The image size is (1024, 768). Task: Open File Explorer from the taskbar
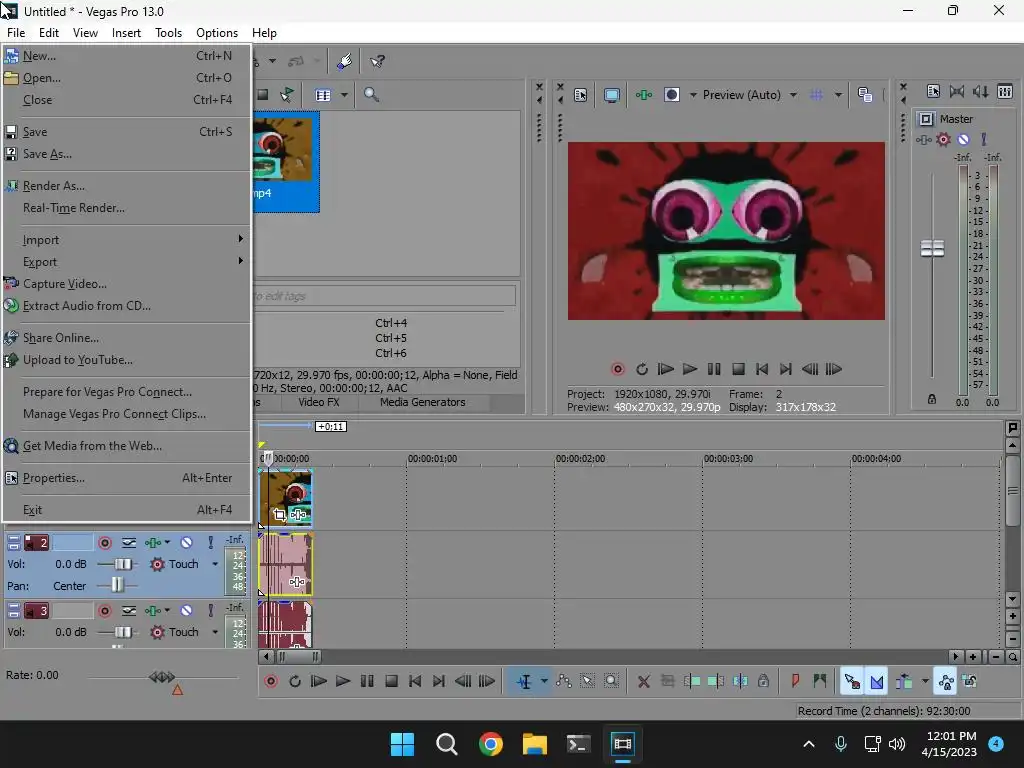534,744
